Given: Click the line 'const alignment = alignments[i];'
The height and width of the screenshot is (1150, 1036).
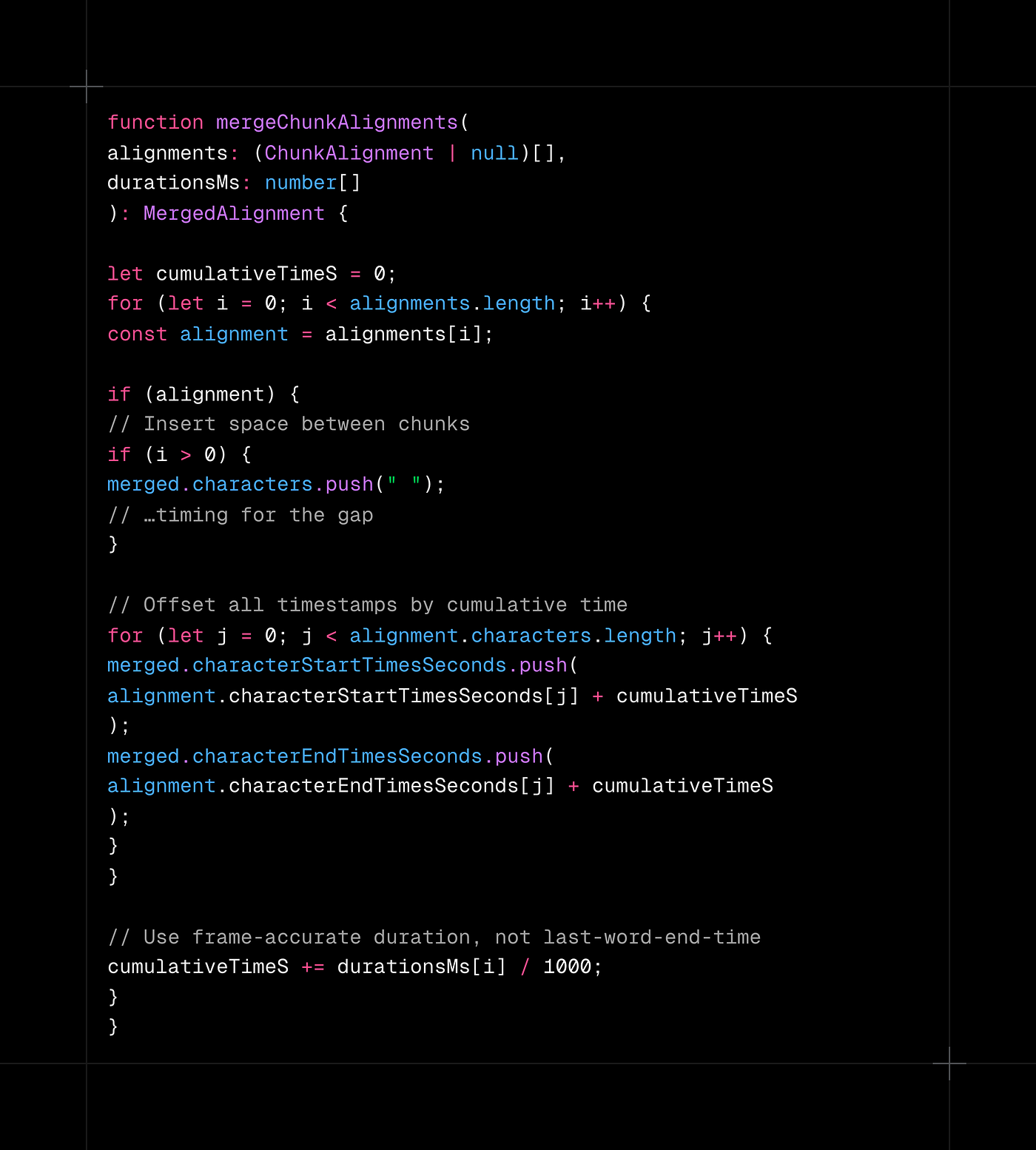Looking at the screenshot, I should click(x=300, y=334).
